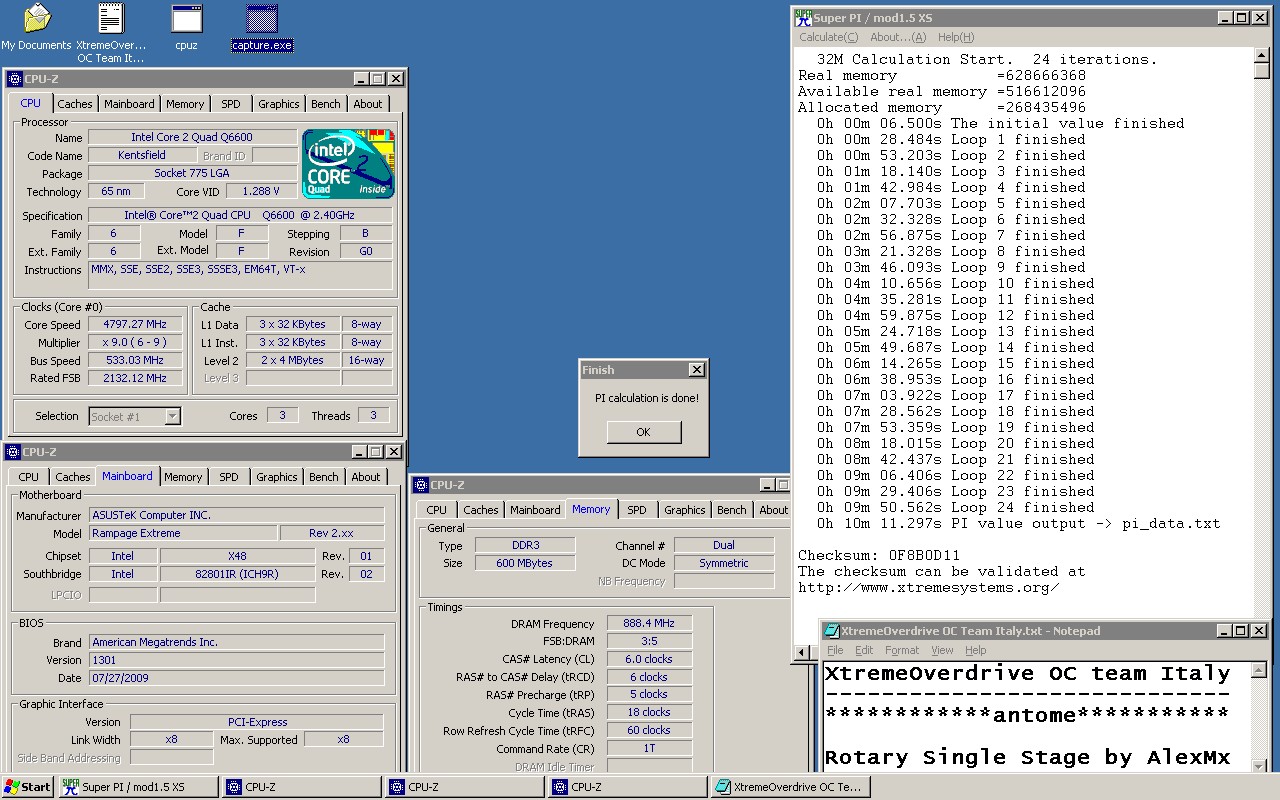Click the Intel Core 2 Quad Q6600 name field
The image size is (1280, 800).
click(192, 137)
